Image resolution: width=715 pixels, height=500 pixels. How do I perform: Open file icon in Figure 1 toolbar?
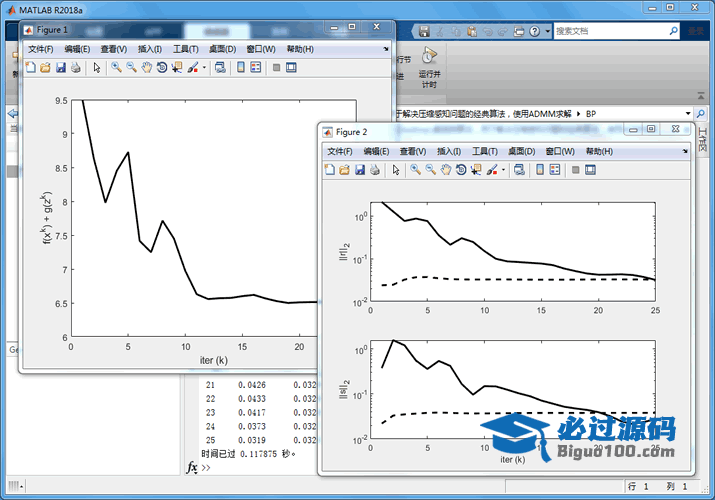(x=45, y=68)
